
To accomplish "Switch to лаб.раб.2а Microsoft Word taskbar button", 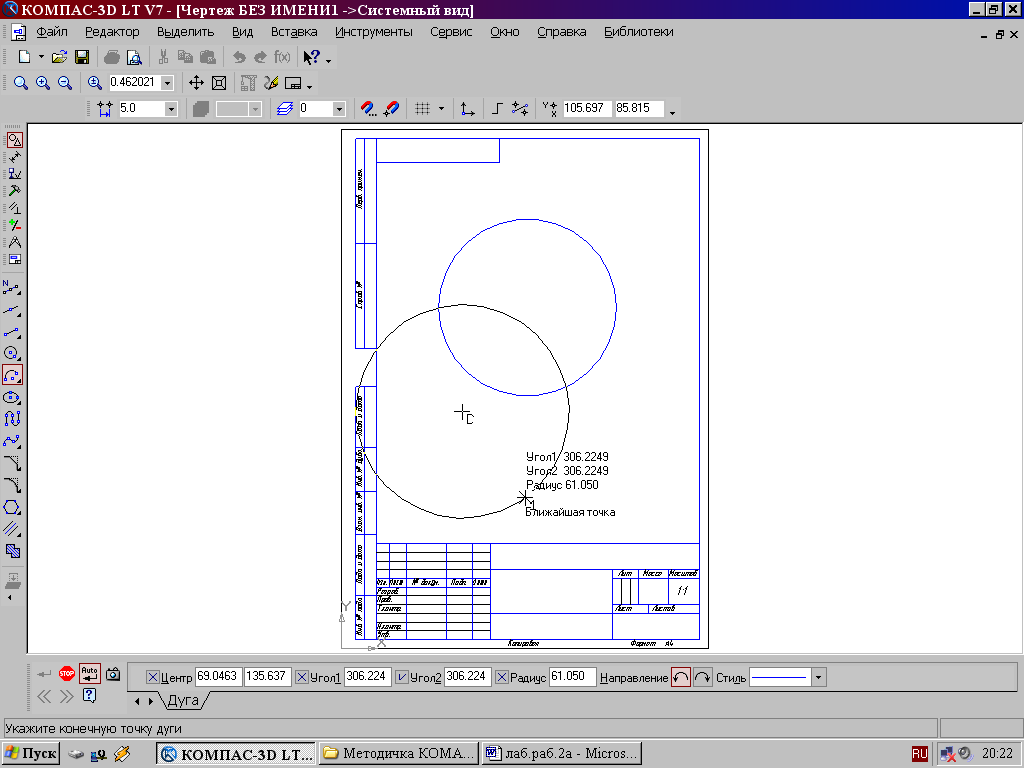I will click(x=562, y=754).
